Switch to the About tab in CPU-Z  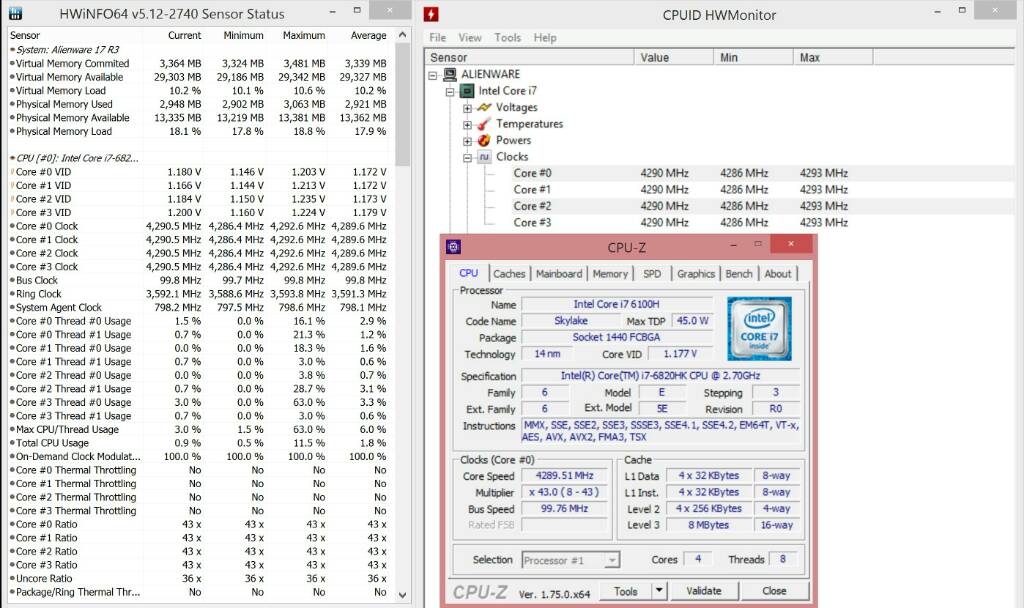point(777,274)
